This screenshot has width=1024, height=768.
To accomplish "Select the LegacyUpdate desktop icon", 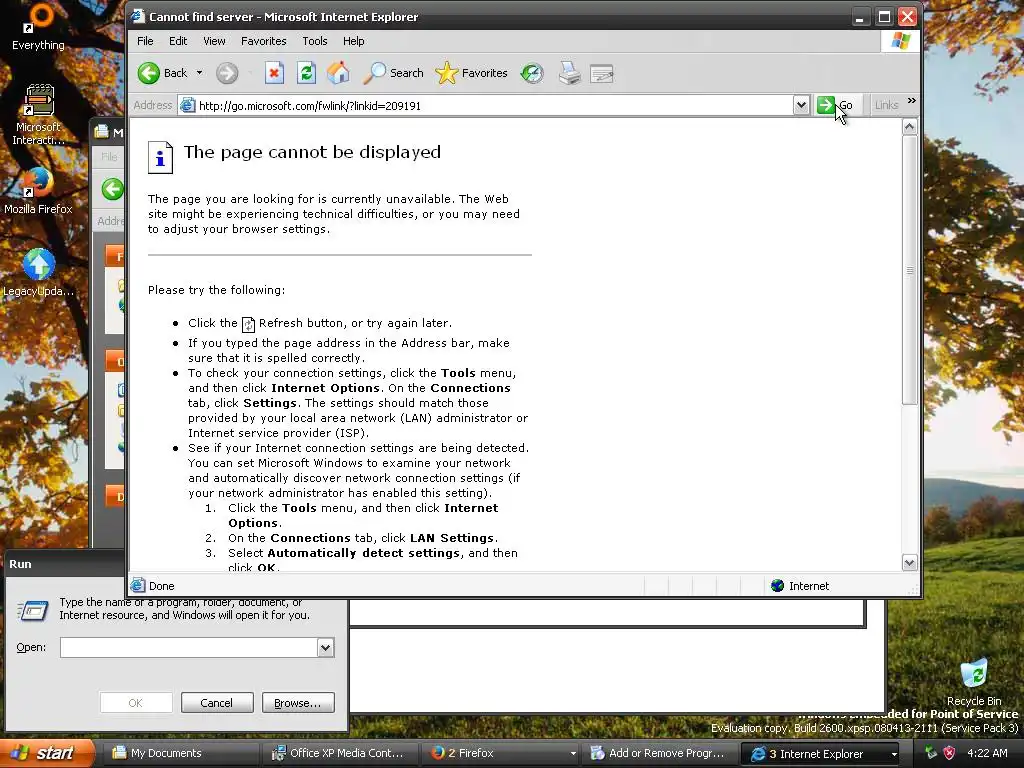I will pyautogui.click(x=39, y=273).
